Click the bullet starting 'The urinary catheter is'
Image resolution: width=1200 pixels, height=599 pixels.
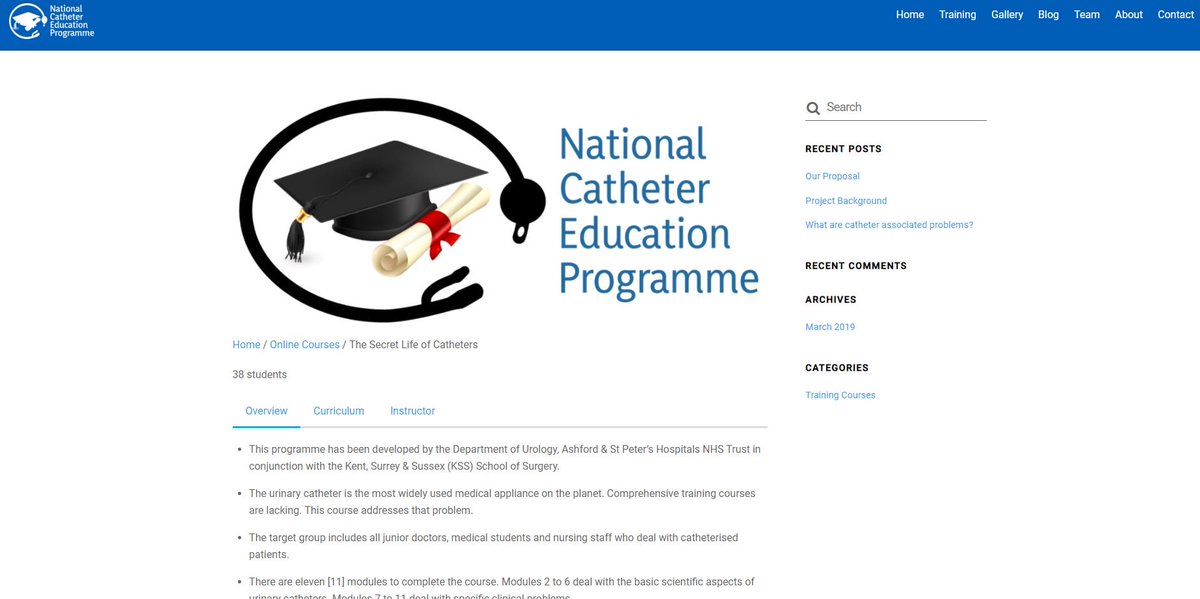point(502,502)
